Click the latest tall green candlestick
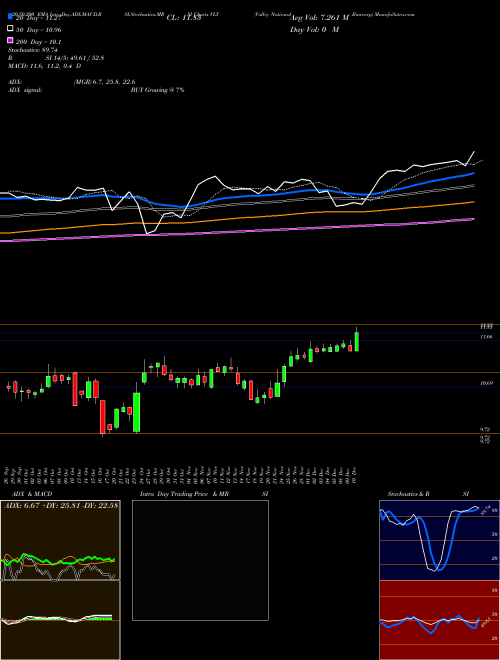This screenshot has width=500, height=660. [356, 341]
